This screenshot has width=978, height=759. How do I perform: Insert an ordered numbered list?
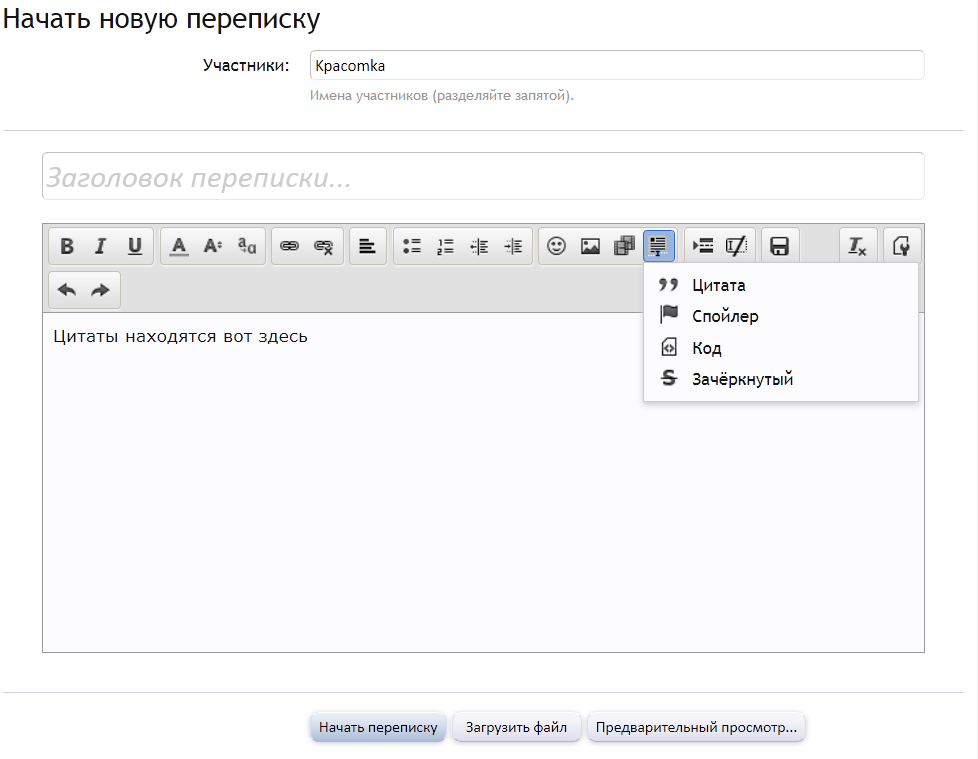tap(445, 246)
